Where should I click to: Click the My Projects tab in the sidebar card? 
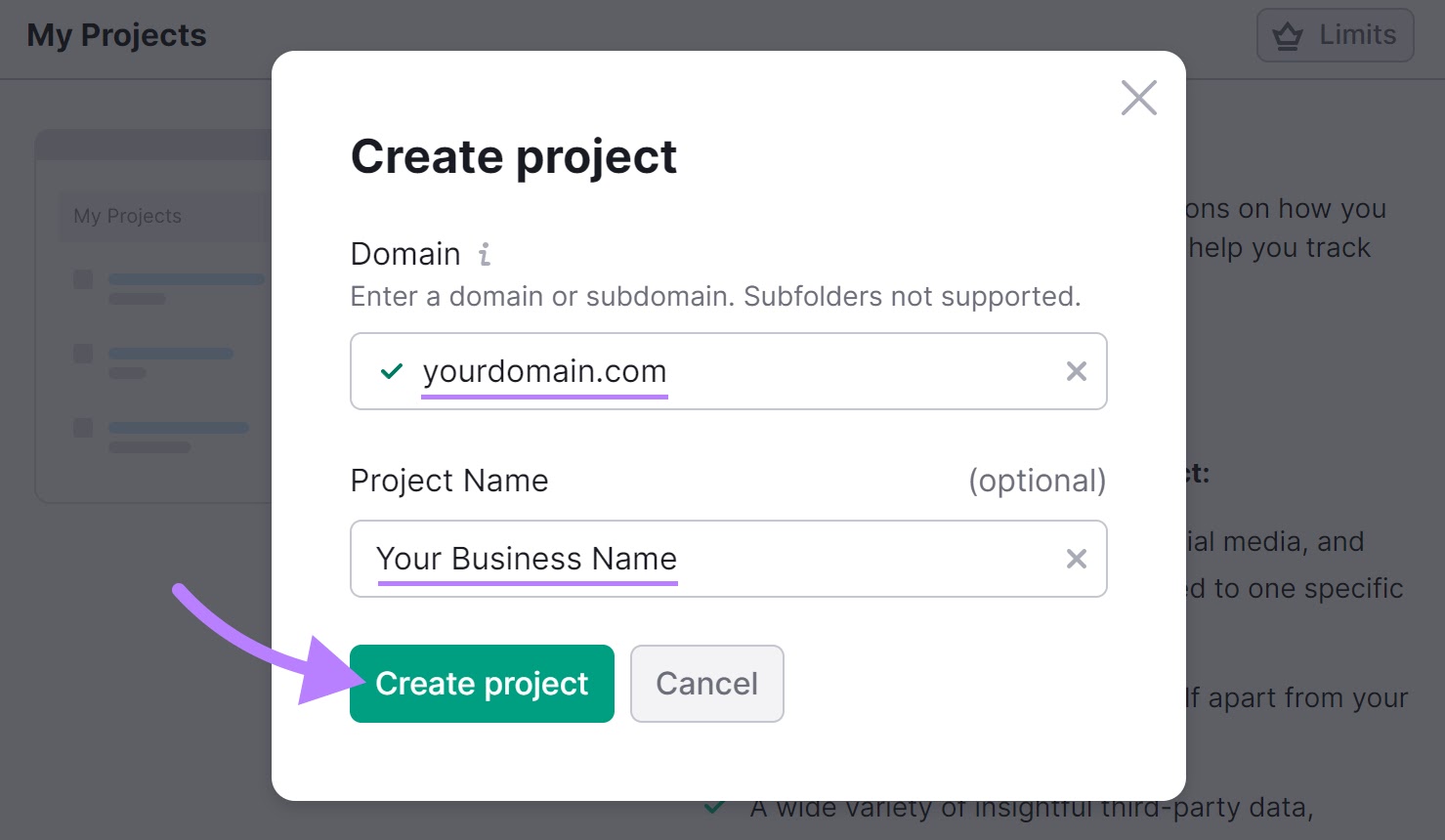[x=128, y=216]
